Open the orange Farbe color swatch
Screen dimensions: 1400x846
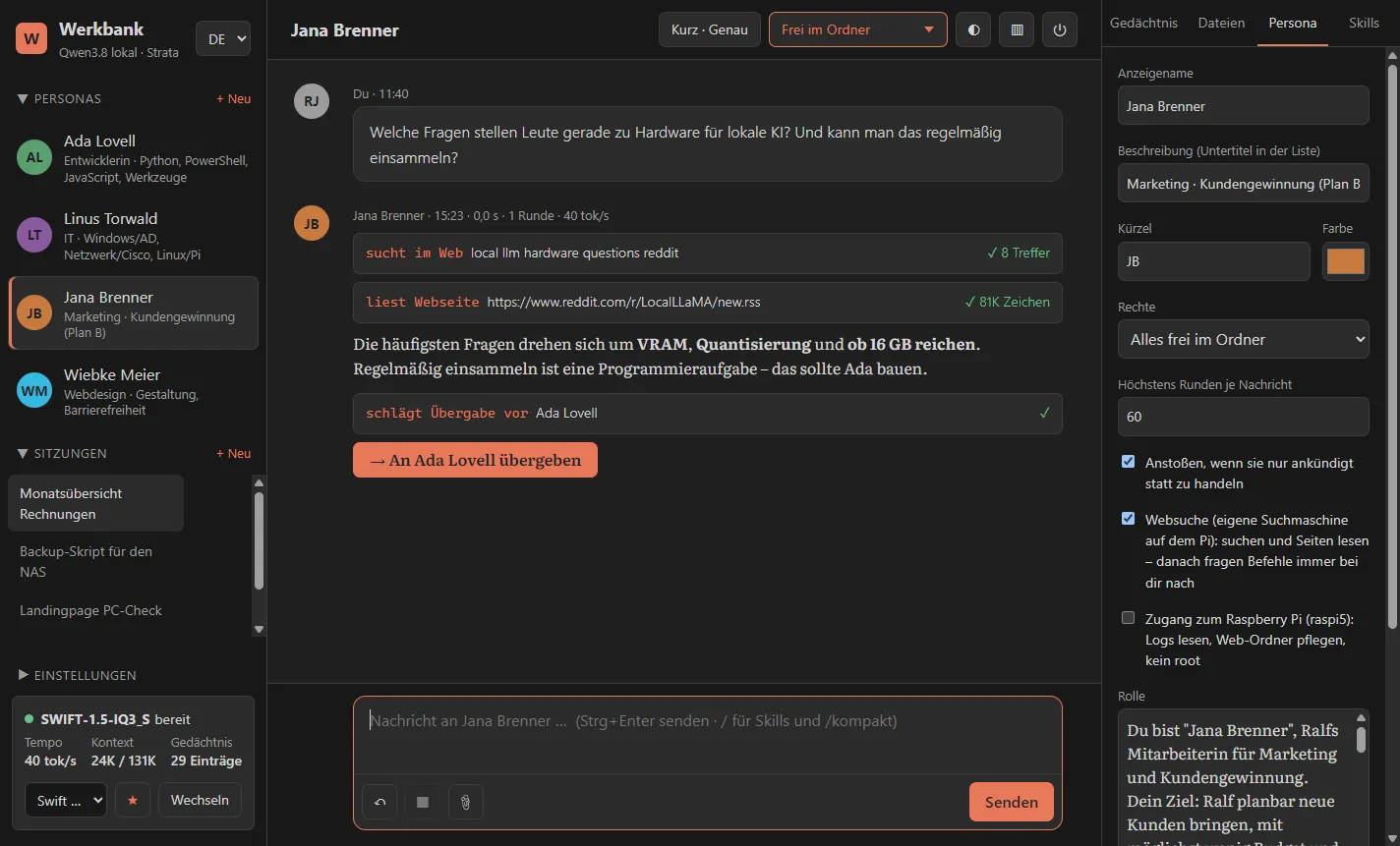[x=1346, y=261]
